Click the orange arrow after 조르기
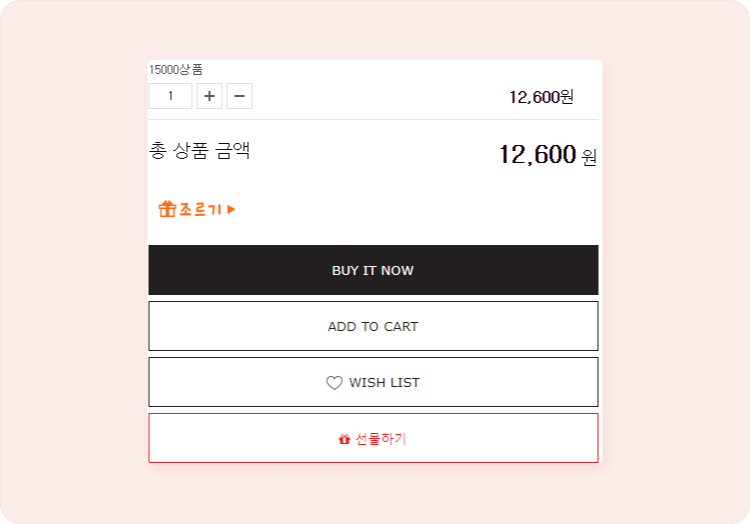Viewport: 750px width, 524px height. point(232,209)
